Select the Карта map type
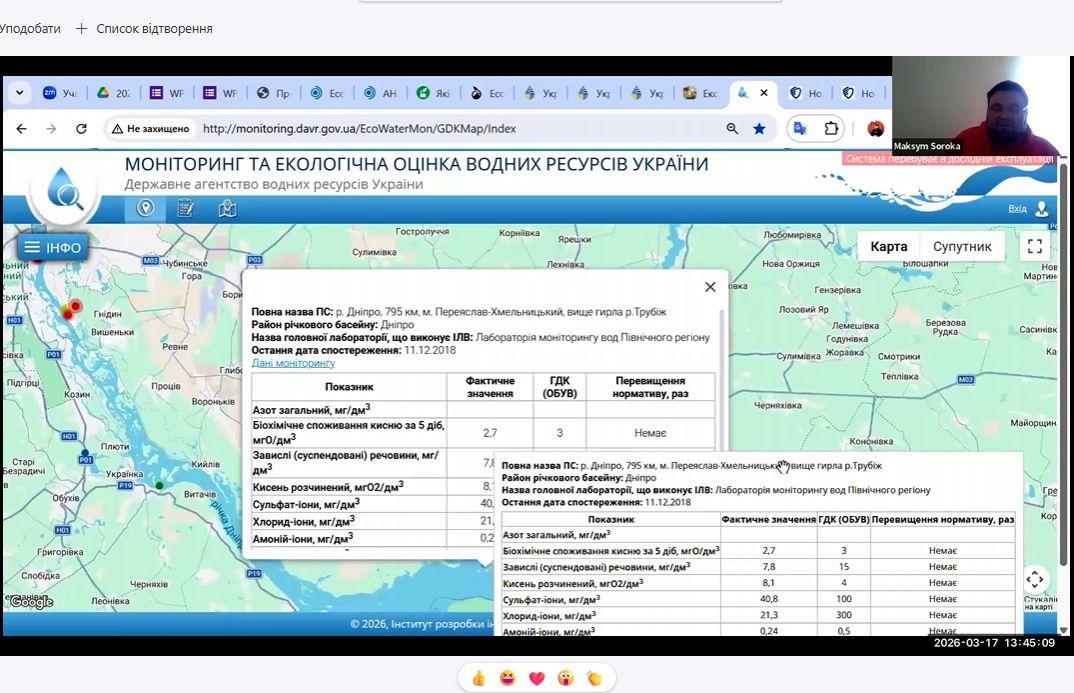This screenshot has height=693, width=1074. tap(889, 246)
